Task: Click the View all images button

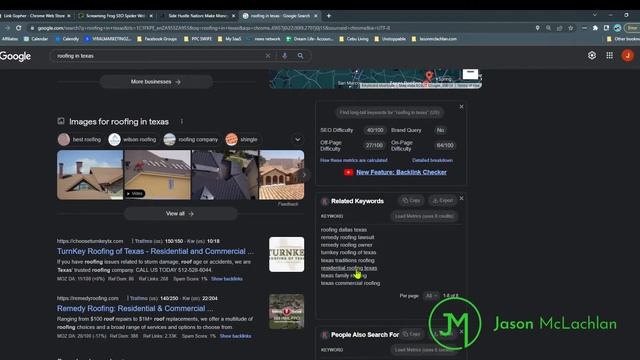Action: click(180, 213)
